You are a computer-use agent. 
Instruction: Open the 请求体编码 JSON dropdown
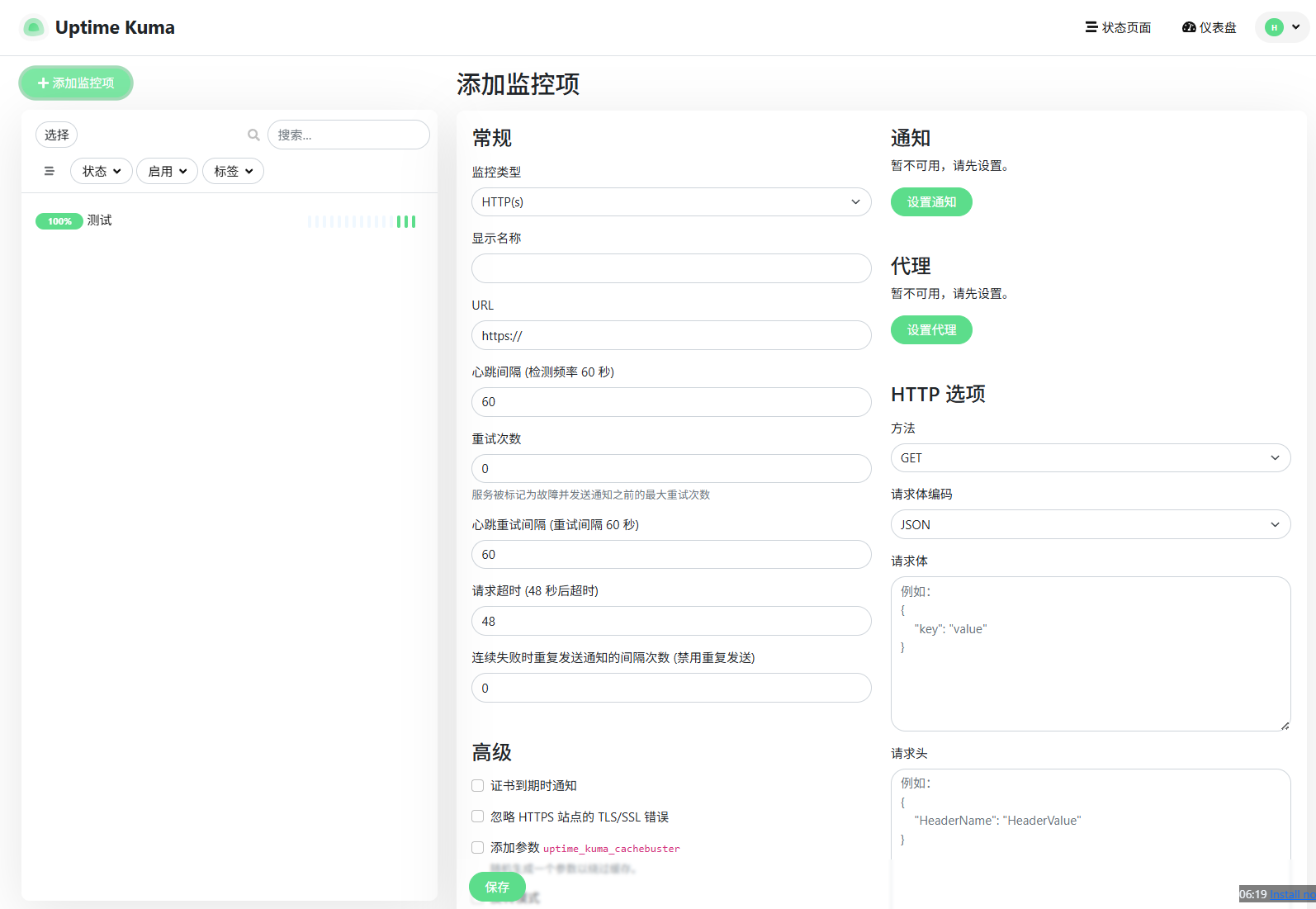(x=1090, y=525)
